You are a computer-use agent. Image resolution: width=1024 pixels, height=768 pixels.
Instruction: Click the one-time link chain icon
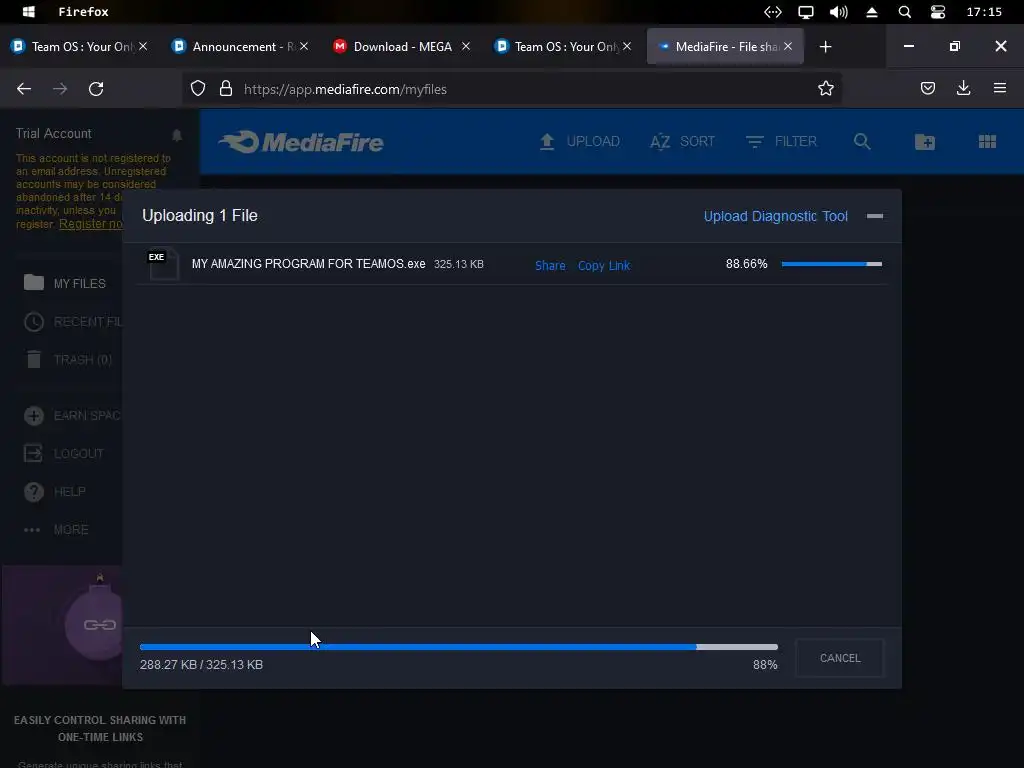(99, 625)
